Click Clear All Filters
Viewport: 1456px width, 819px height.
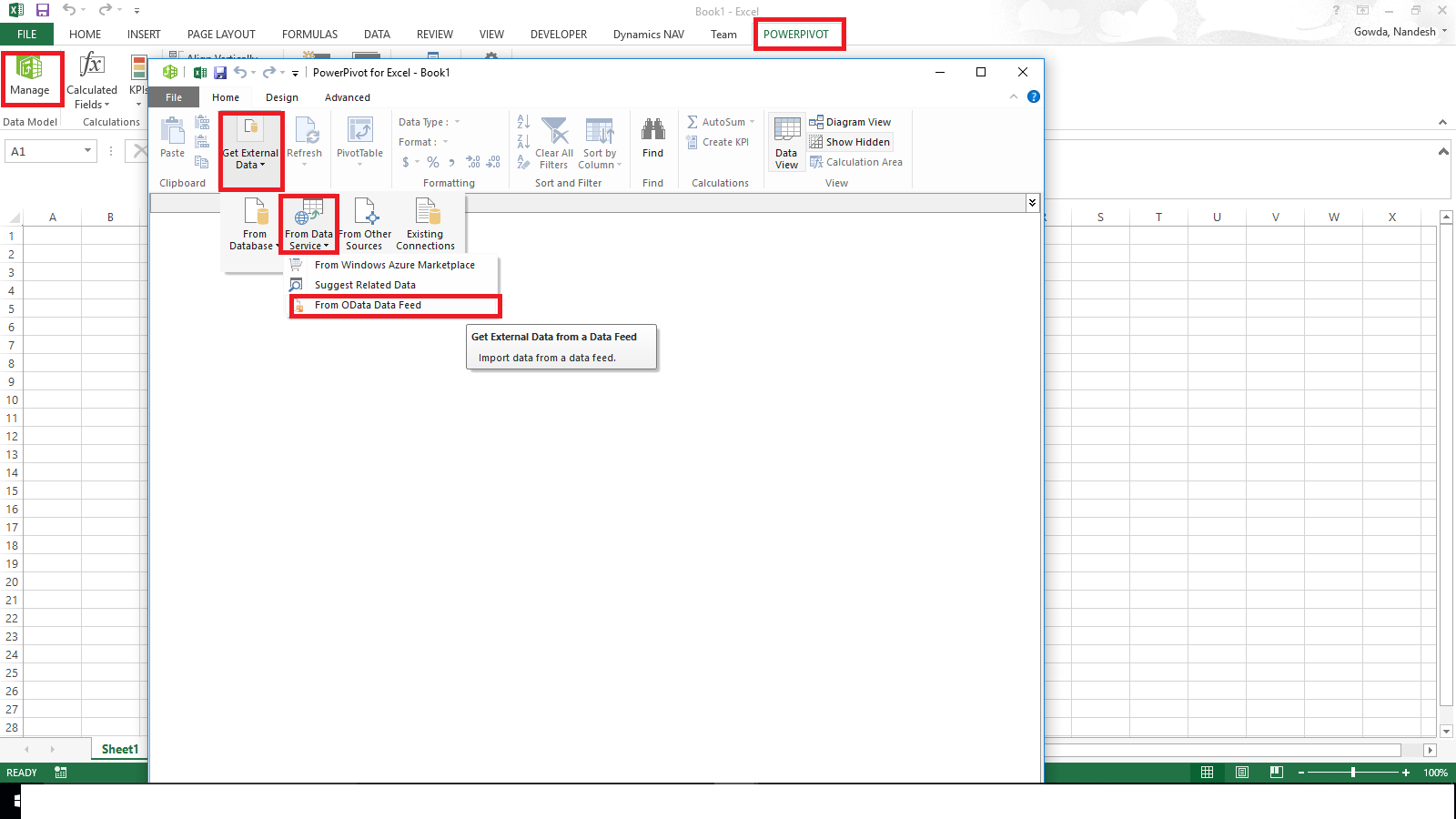554,144
